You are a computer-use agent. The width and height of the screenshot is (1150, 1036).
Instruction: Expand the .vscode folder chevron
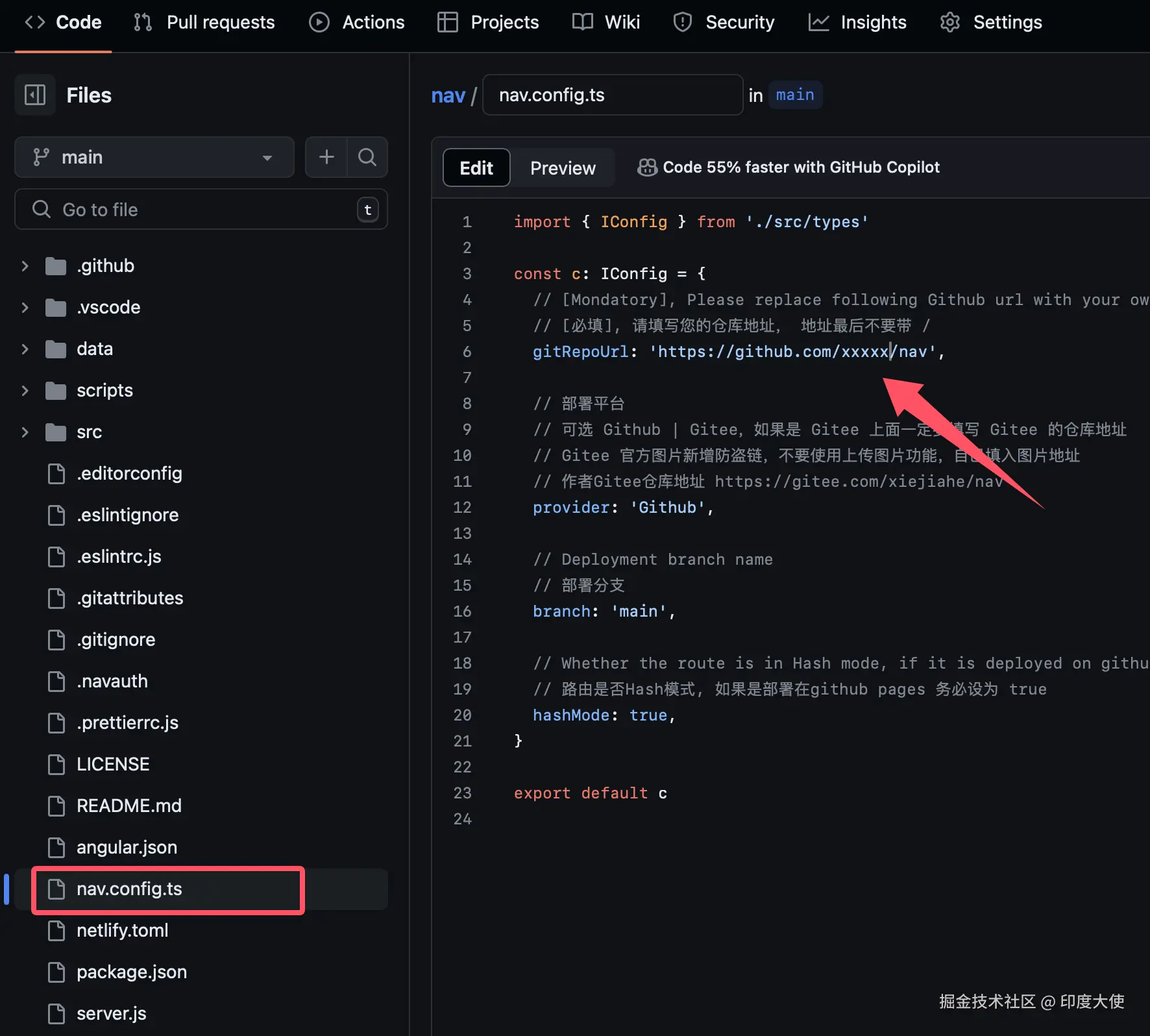coord(25,308)
